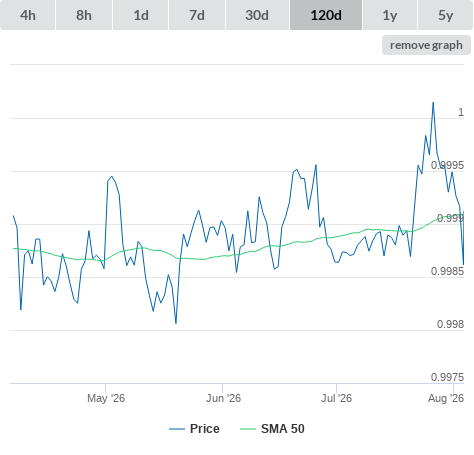
Task: Select the 7d time range tab
Action: point(197,15)
